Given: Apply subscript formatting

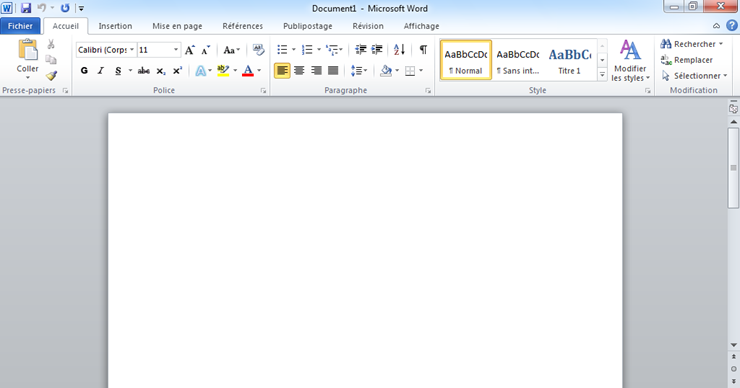Looking at the screenshot, I should click(161, 71).
